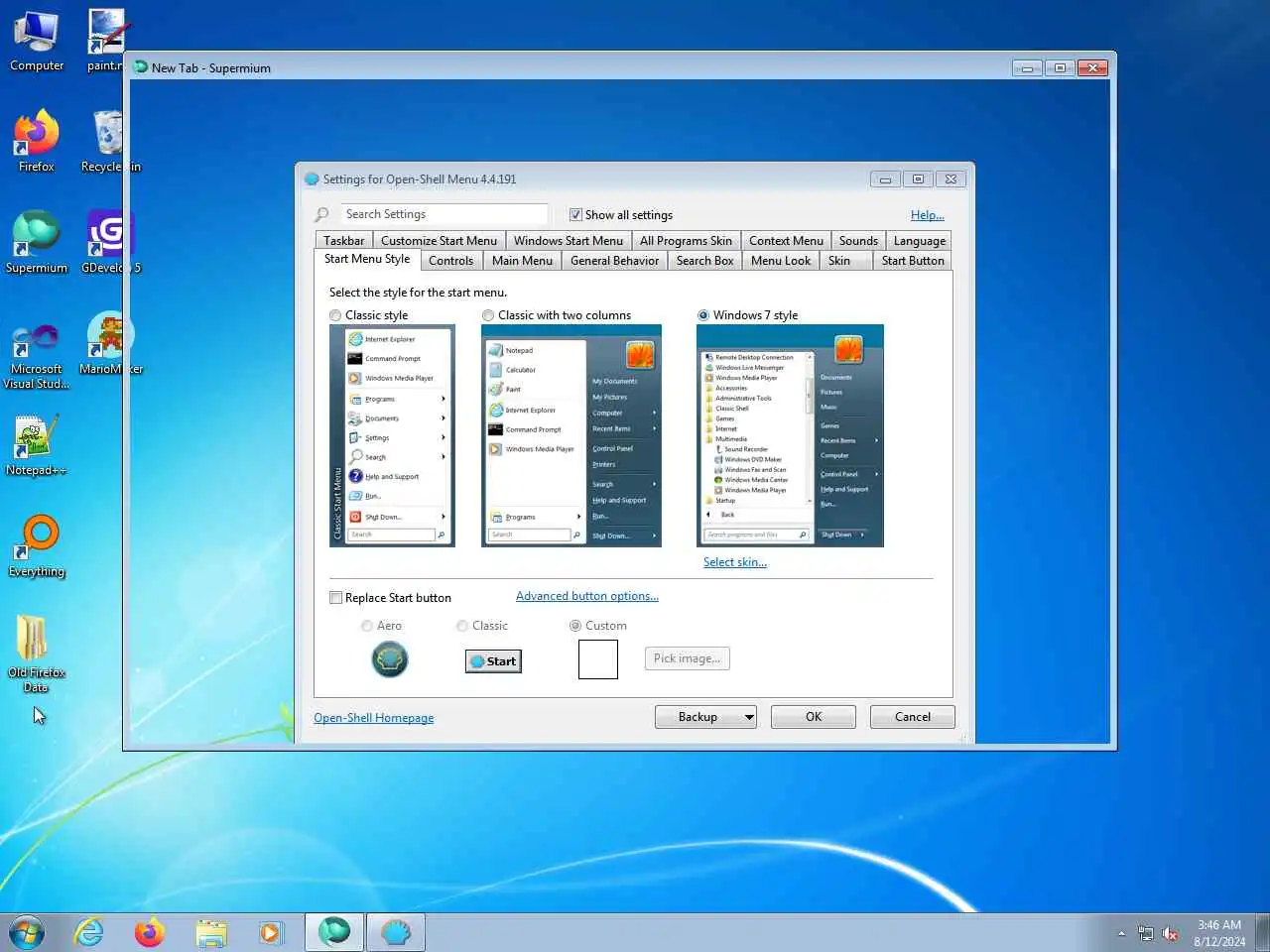The width and height of the screenshot is (1270, 952).
Task: Open the Old Firefox Data folder
Action: [x=37, y=653]
